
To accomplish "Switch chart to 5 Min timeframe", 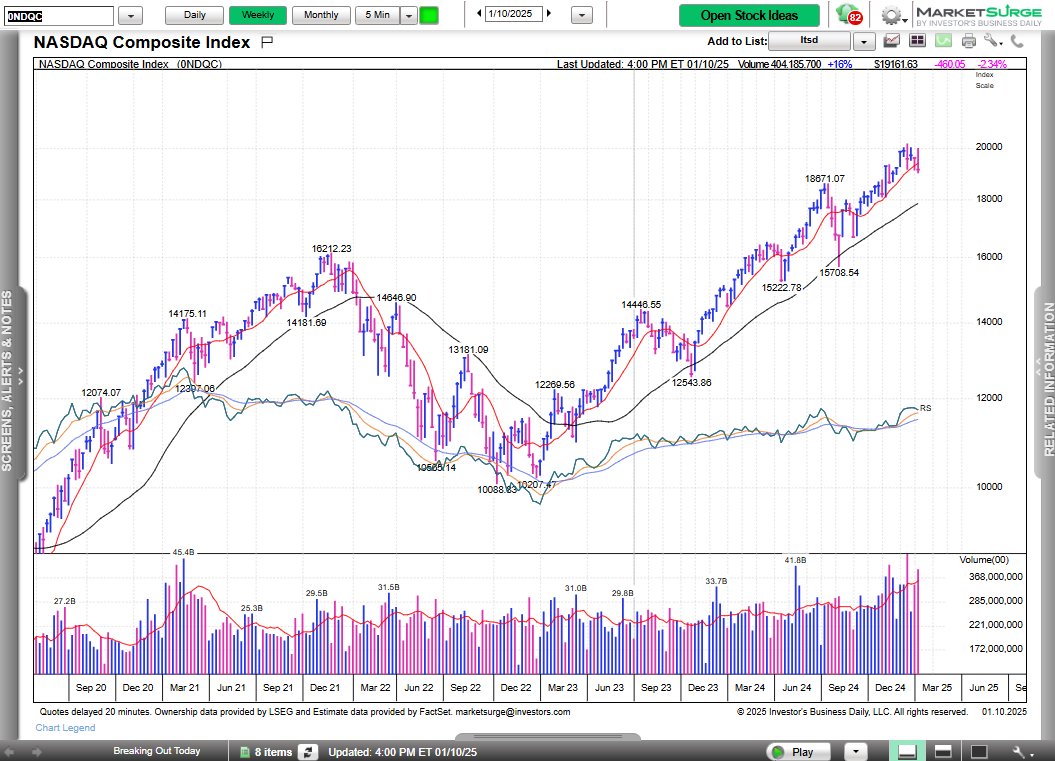I will 377,15.
